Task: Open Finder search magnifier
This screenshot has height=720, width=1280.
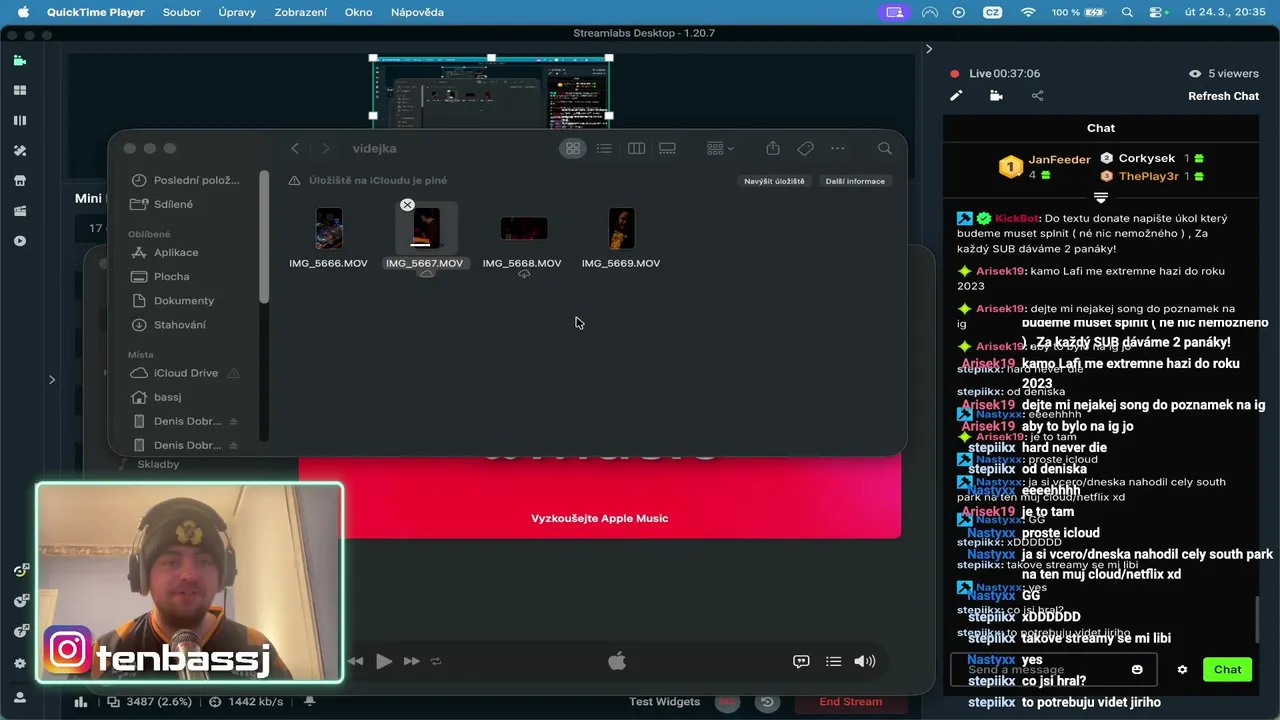Action: pyautogui.click(x=885, y=148)
